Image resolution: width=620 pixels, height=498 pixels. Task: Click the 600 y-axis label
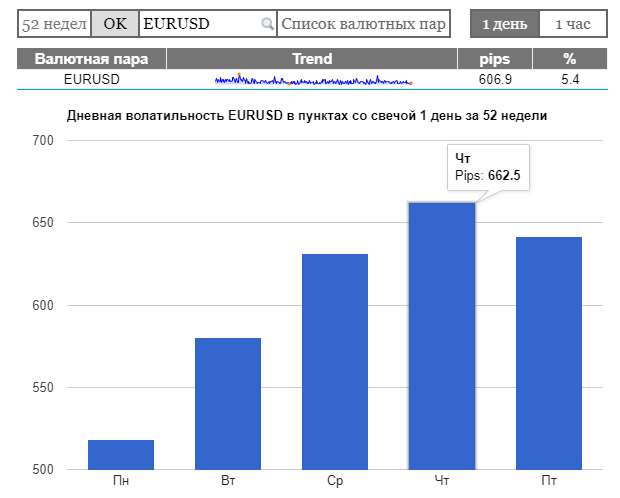coord(43,305)
